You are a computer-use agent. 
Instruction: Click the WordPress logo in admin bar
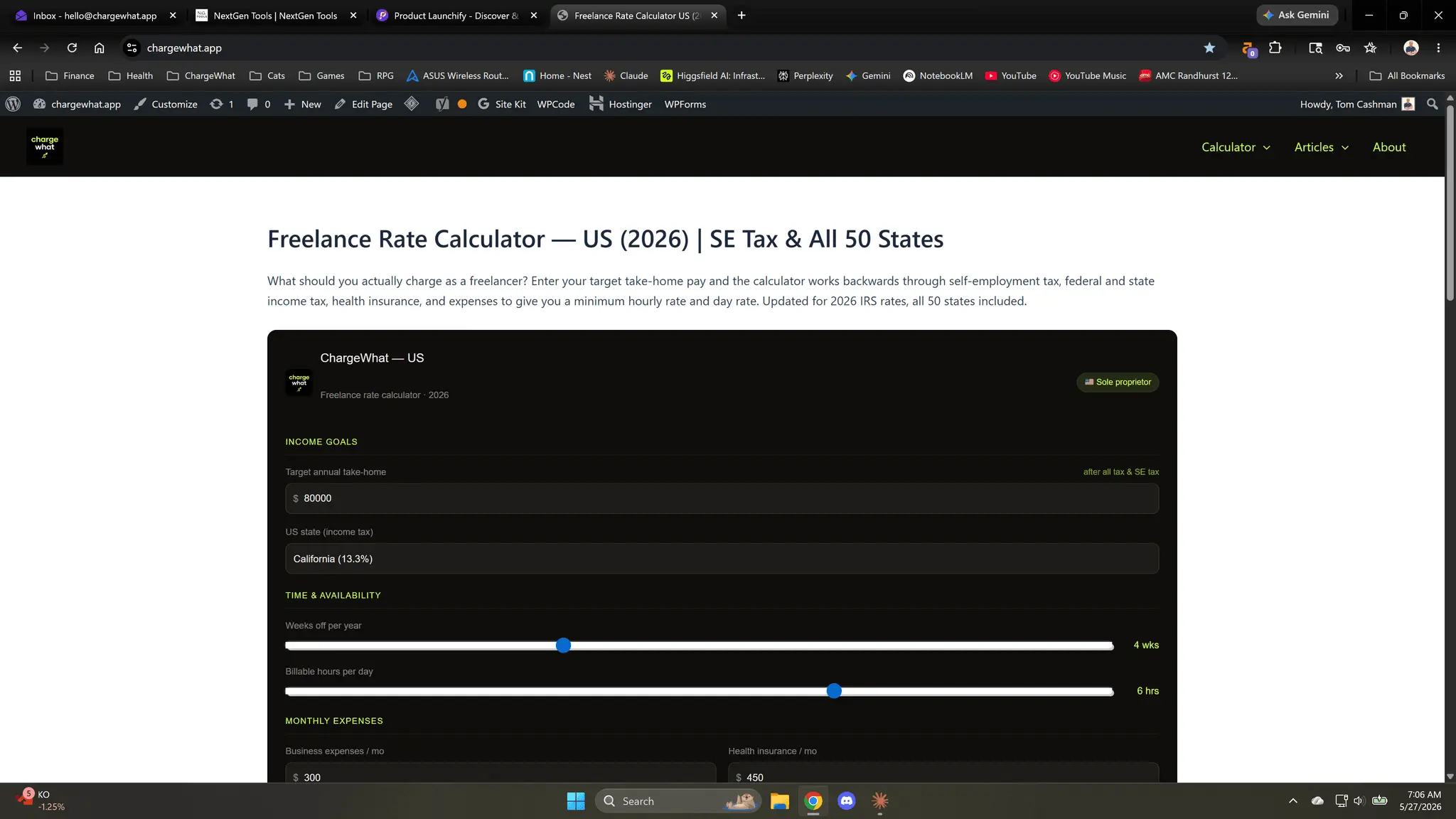13,104
